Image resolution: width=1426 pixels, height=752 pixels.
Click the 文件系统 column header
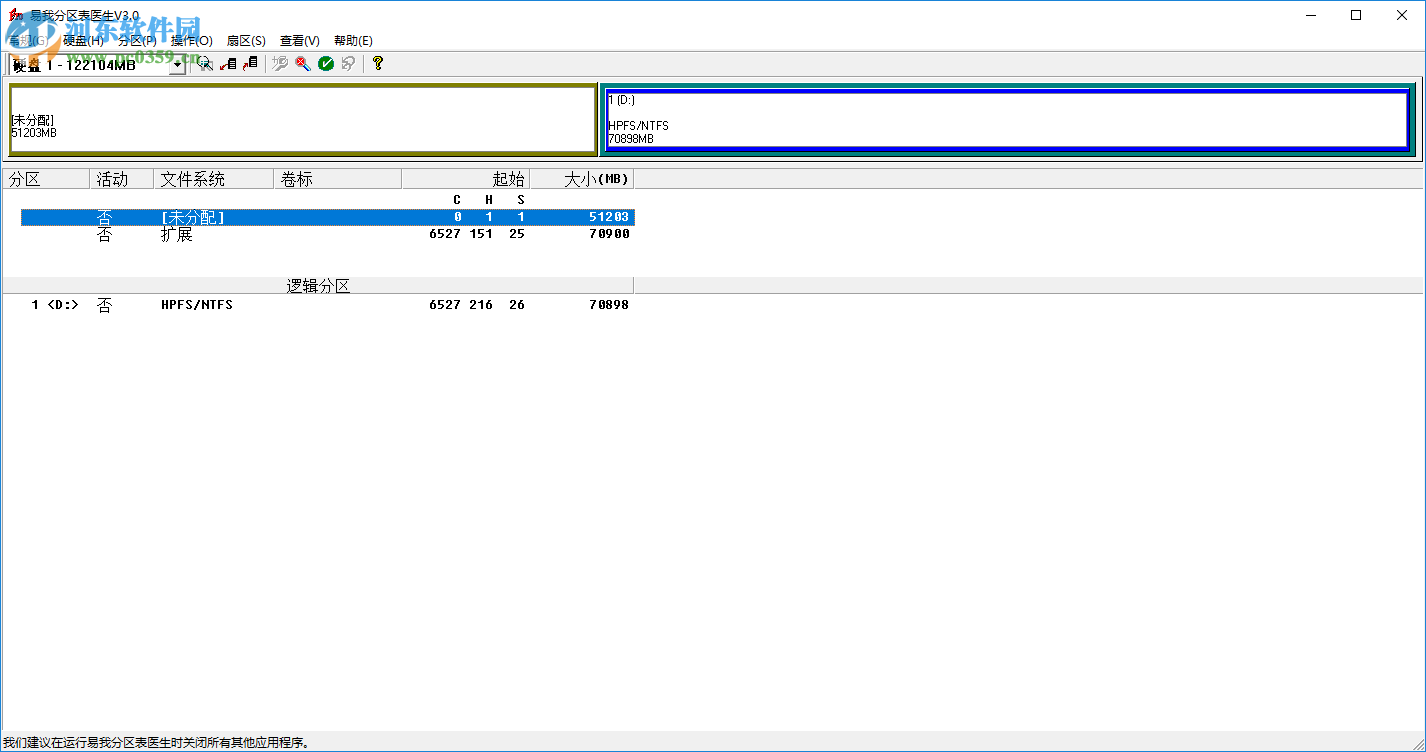tap(213, 179)
